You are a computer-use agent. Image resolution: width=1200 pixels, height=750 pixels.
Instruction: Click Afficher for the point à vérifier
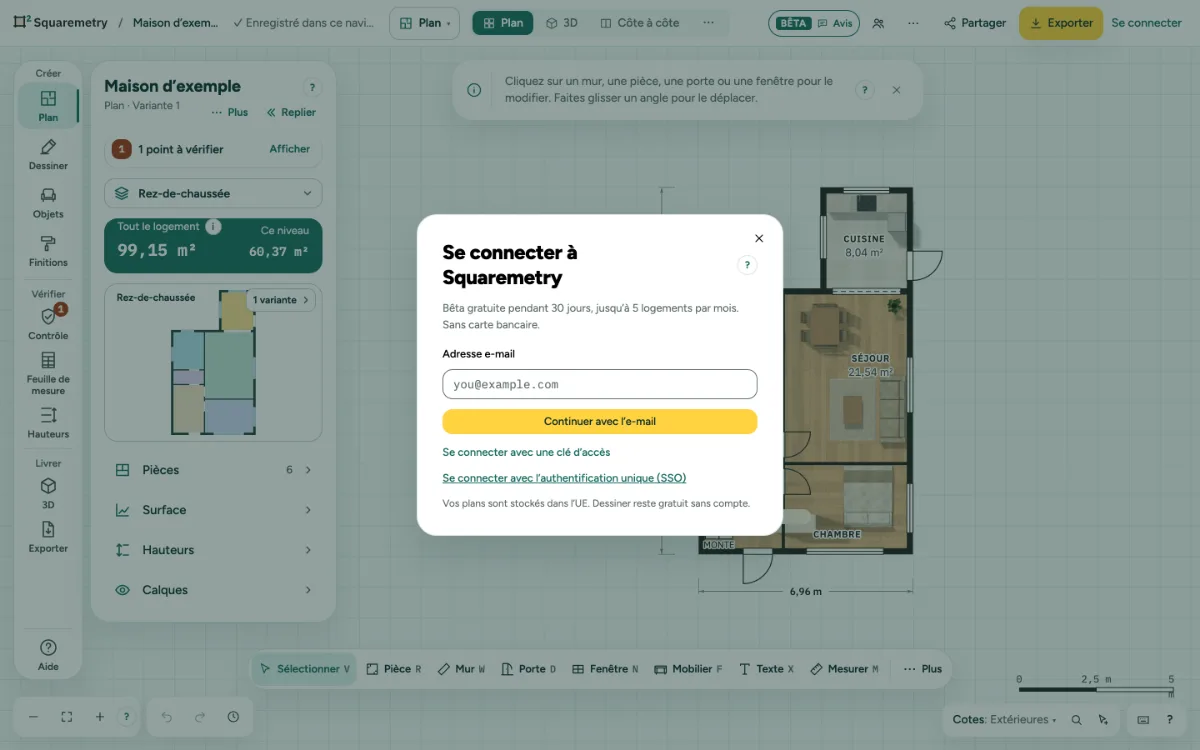(290, 149)
